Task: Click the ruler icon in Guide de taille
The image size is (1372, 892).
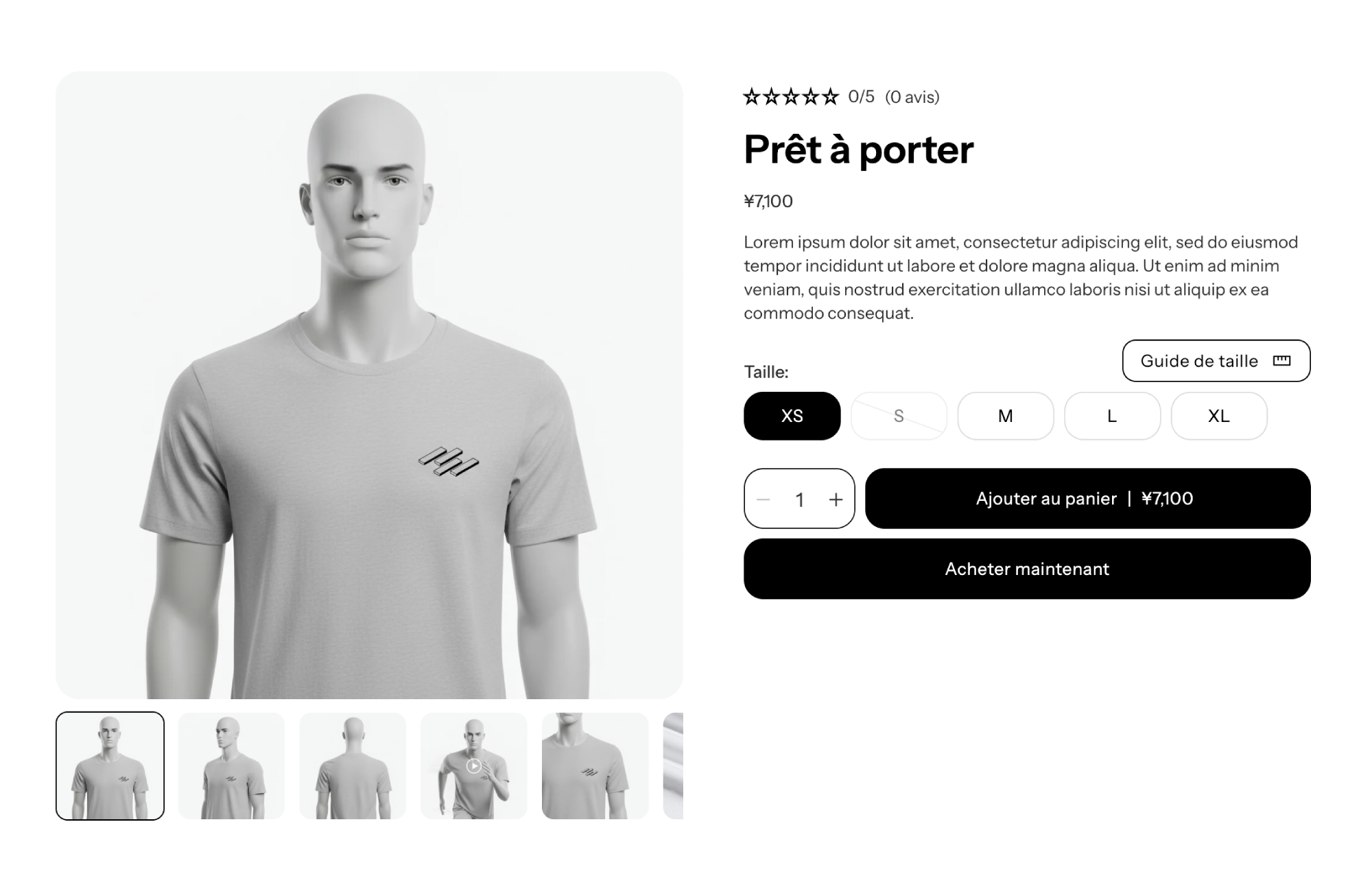Action: [1281, 361]
